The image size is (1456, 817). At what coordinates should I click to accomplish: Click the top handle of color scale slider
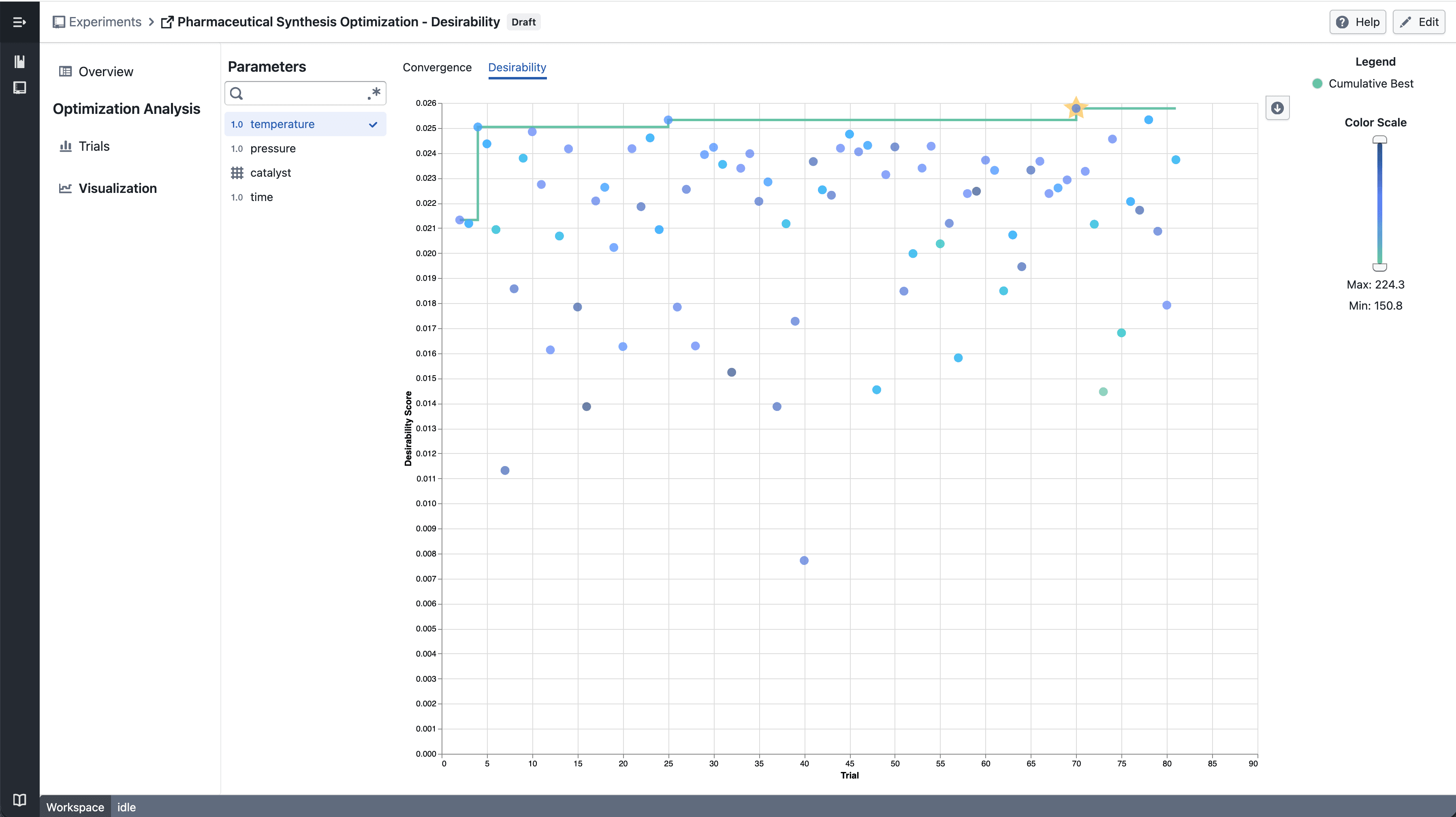point(1380,140)
